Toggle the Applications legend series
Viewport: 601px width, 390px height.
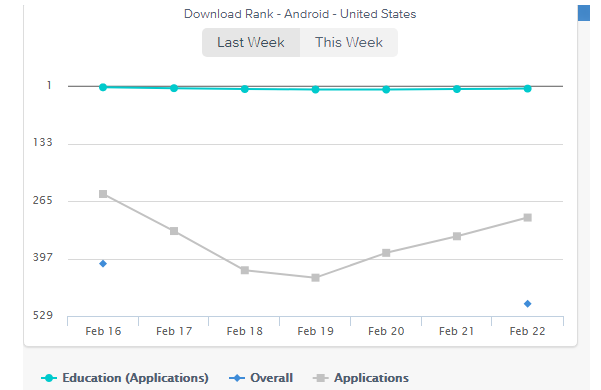(361, 378)
